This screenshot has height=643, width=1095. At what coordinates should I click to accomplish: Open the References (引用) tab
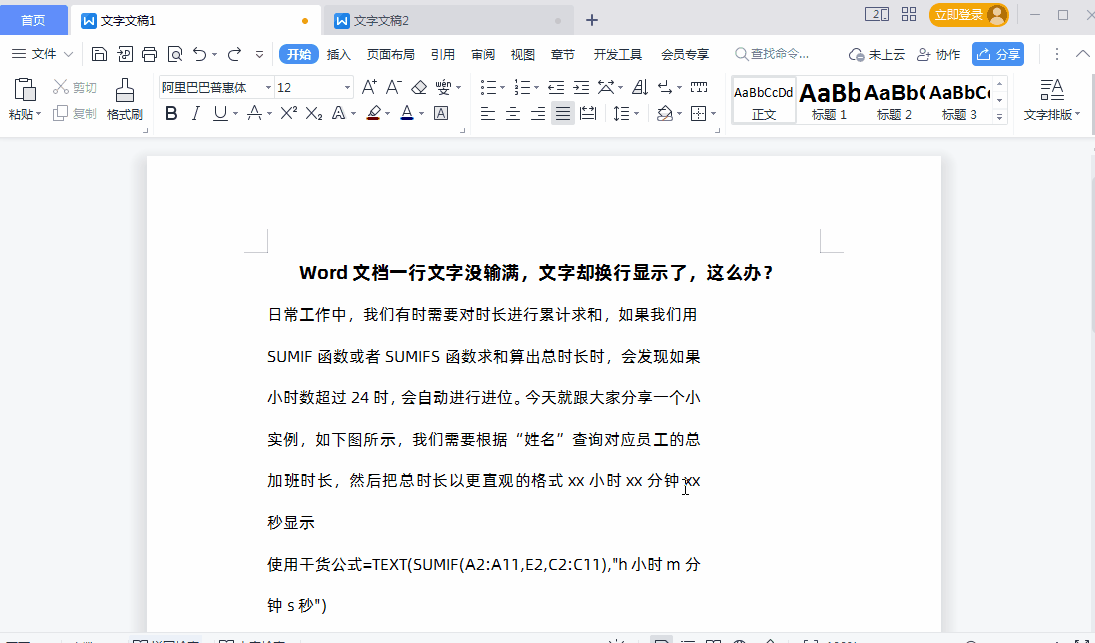click(x=443, y=54)
